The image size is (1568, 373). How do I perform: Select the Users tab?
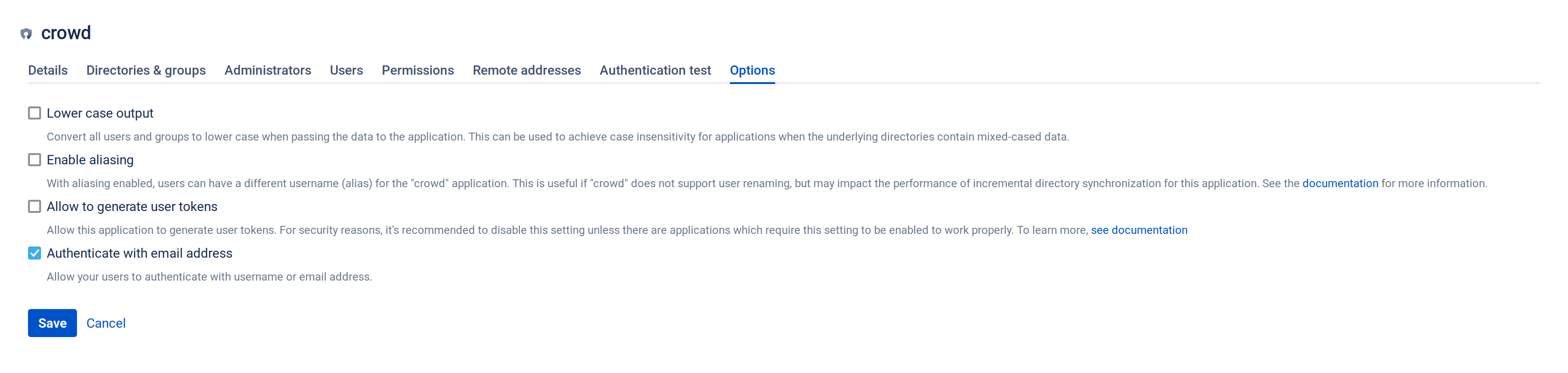coord(346,70)
